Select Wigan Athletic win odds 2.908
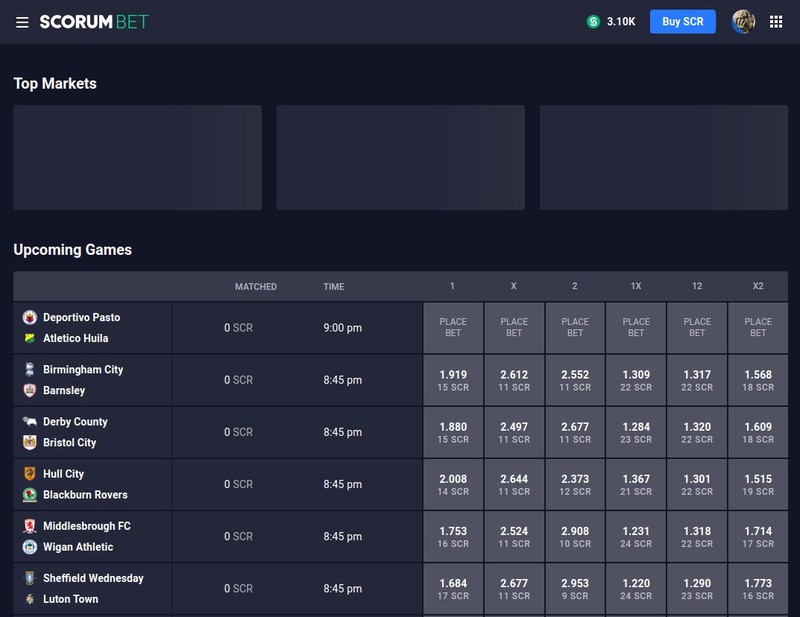The image size is (800, 617). point(575,536)
